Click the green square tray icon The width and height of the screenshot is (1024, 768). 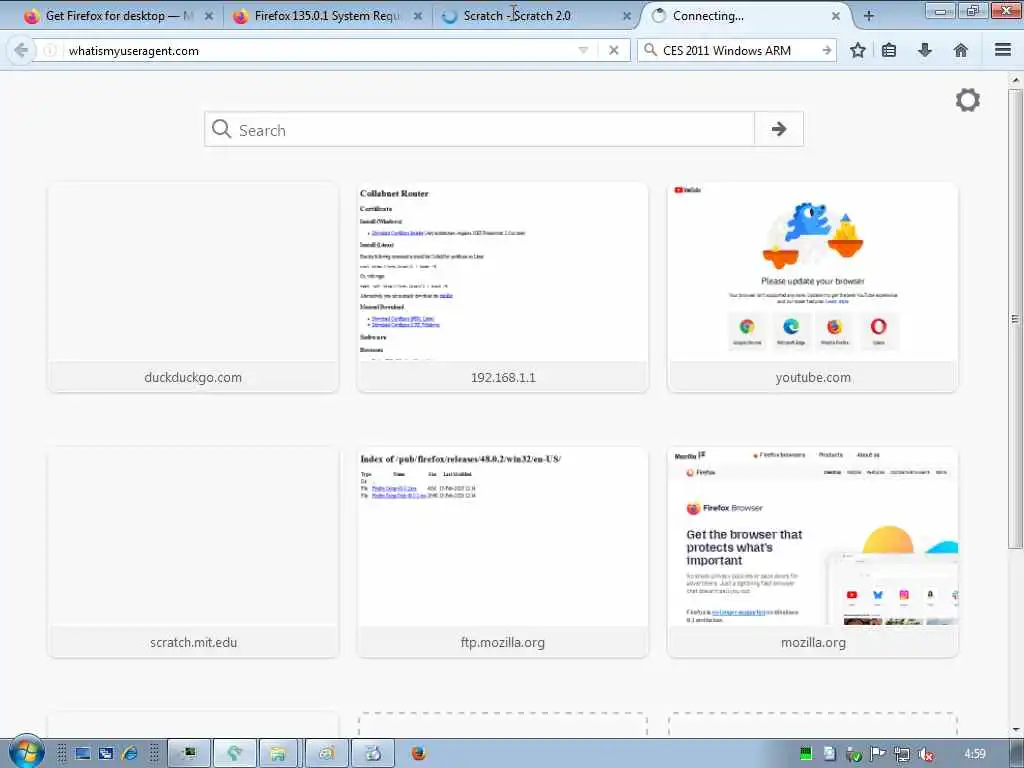click(806, 754)
